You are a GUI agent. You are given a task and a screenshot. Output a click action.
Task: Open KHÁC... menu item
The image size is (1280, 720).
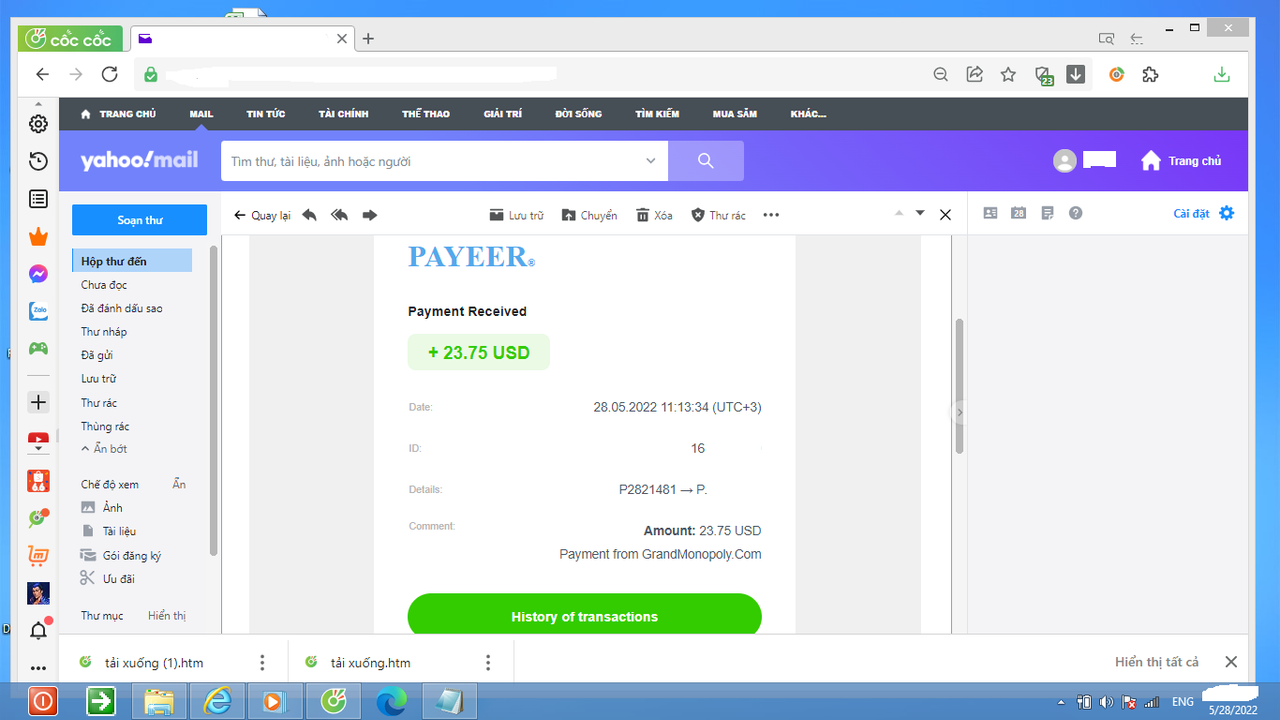[808, 114]
